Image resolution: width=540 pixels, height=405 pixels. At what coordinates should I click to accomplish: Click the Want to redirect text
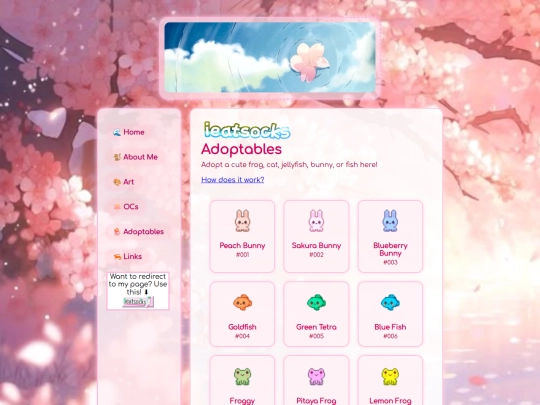138,284
